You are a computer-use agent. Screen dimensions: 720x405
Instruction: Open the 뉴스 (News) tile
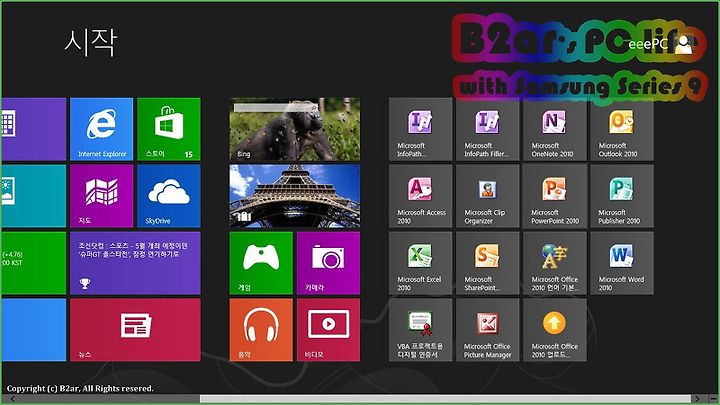[135, 330]
